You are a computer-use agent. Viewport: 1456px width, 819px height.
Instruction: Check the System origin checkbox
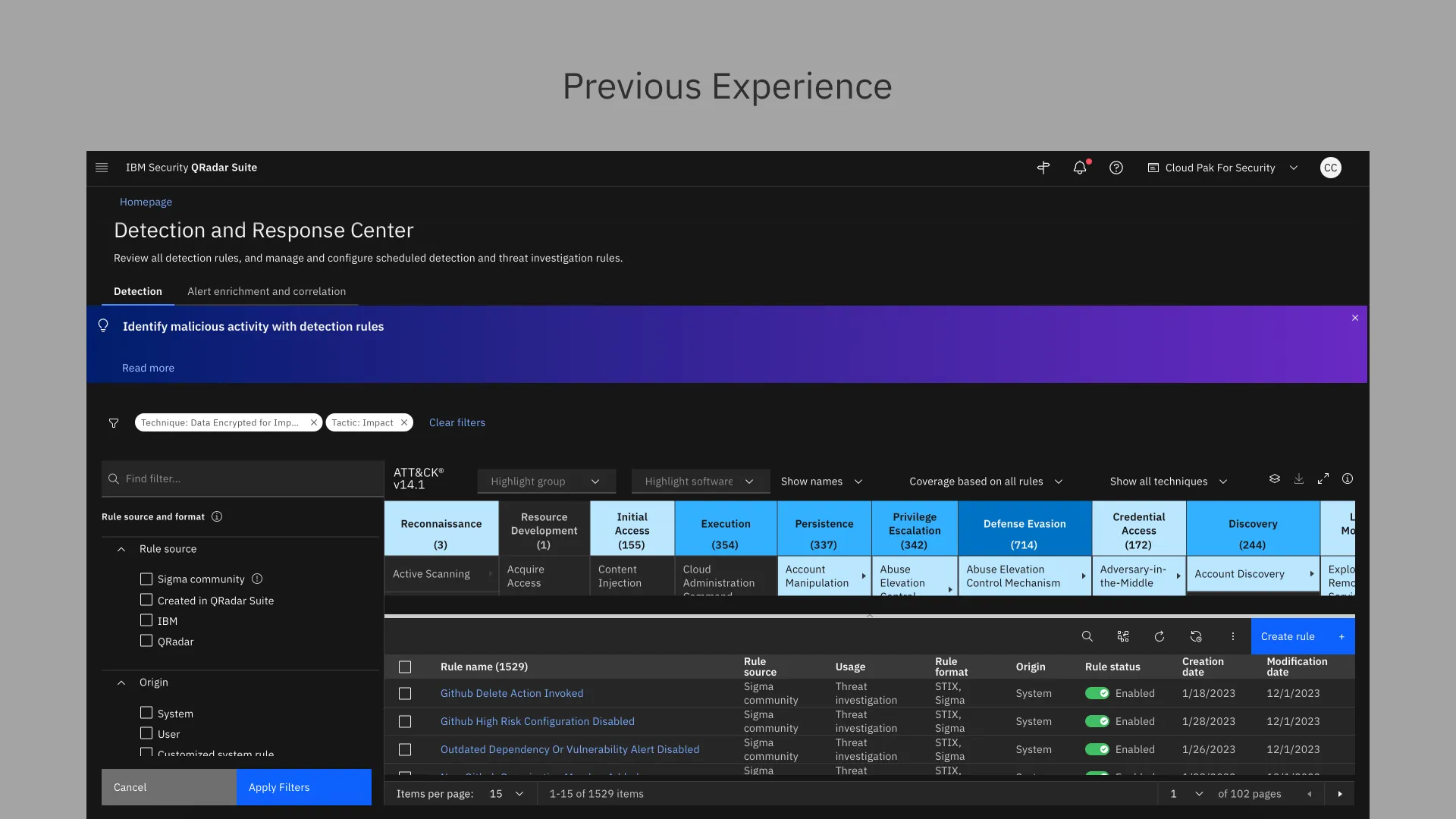pos(146,713)
